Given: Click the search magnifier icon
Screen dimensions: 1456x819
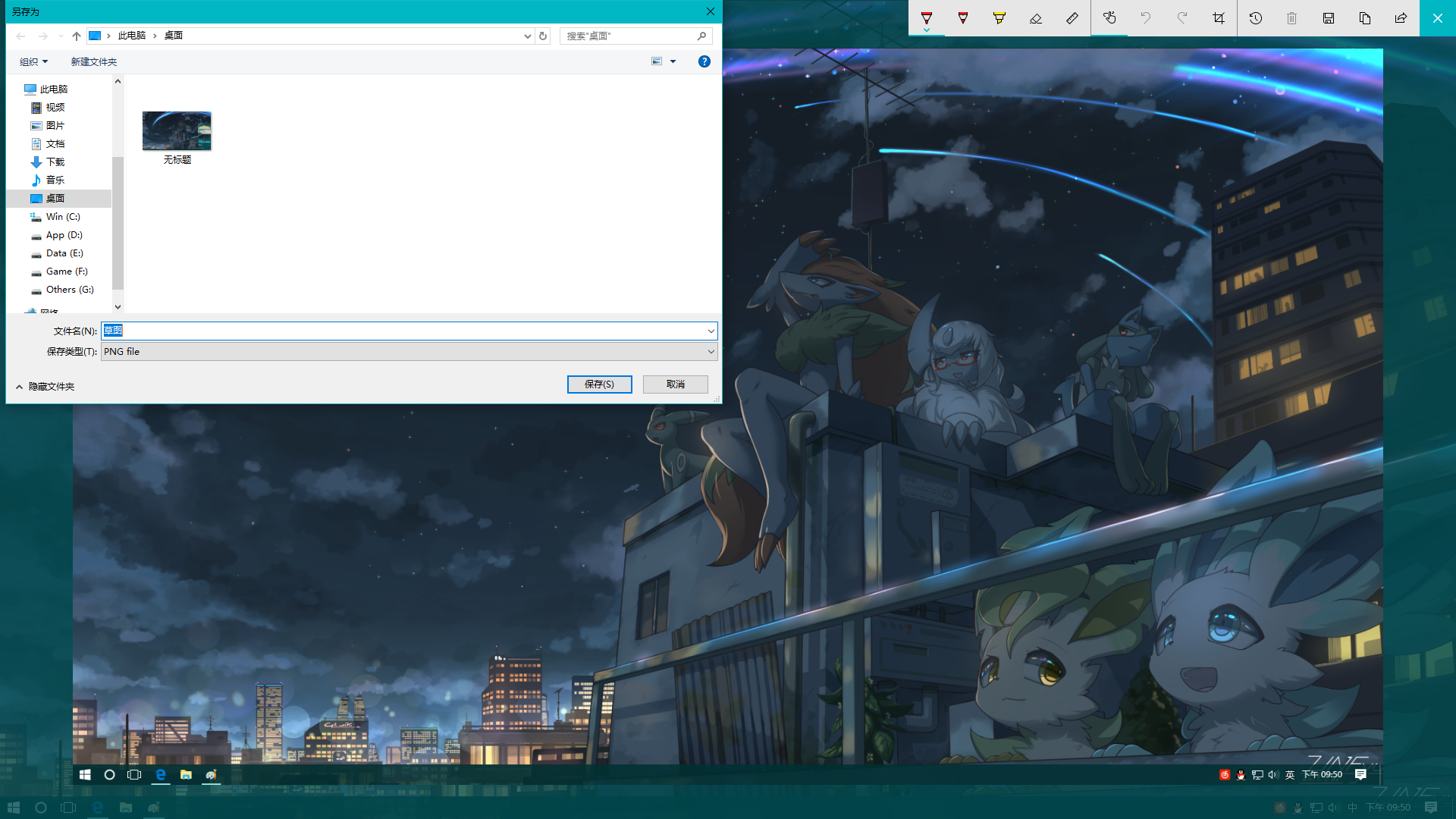Looking at the screenshot, I should click(702, 36).
